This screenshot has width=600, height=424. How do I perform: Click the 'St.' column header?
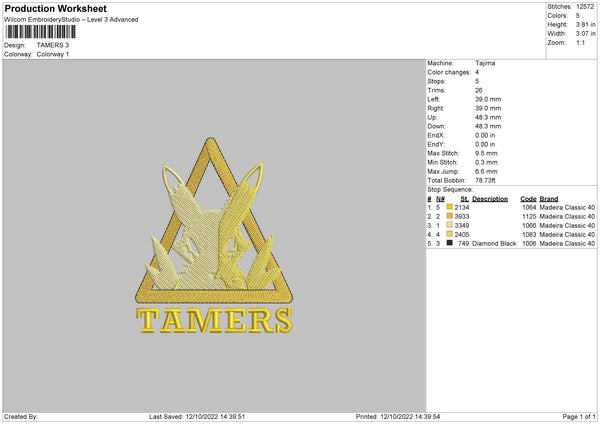pos(465,199)
